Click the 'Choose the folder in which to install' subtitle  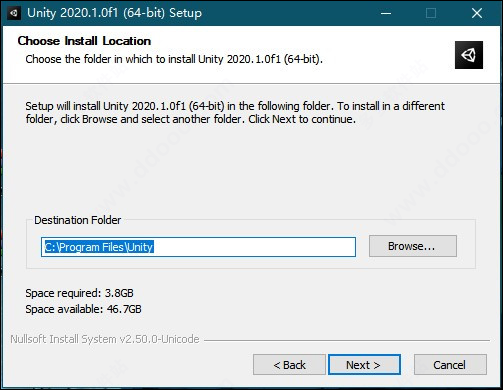click(x=174, y=59)
